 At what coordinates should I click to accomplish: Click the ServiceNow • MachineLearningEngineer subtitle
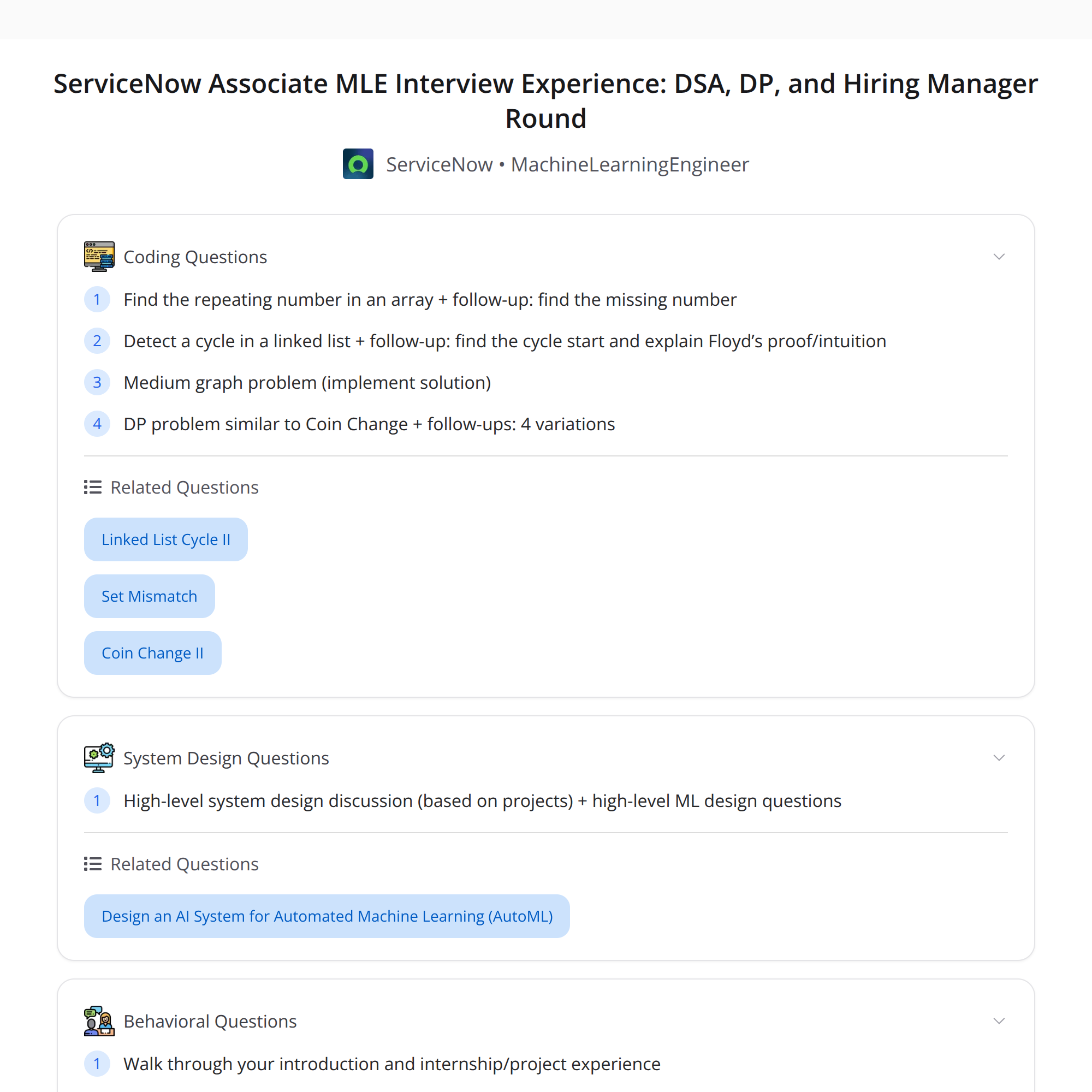click(567, 164)
